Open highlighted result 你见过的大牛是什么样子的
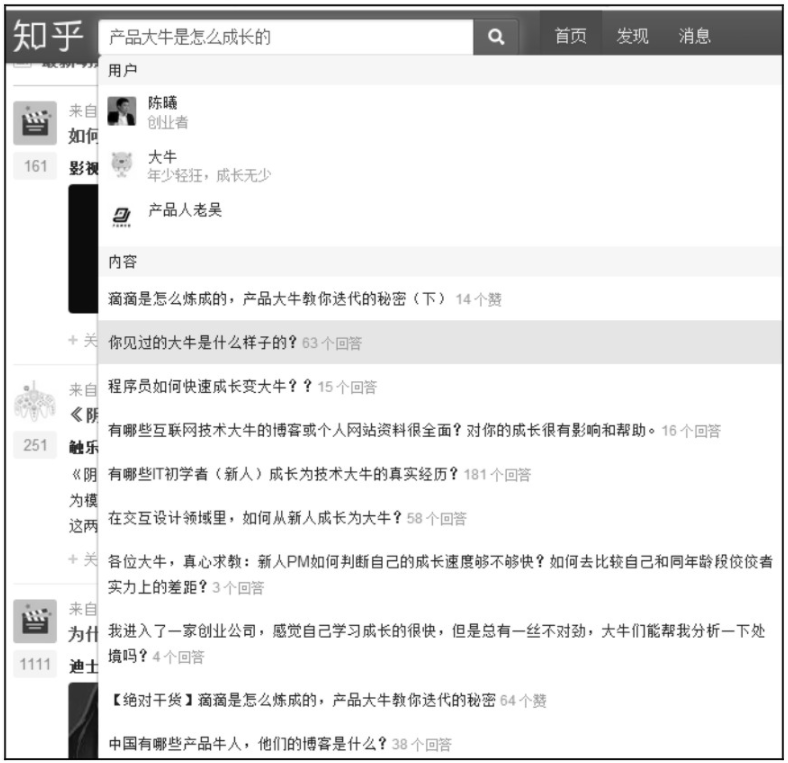This screenshot has height=763, width=788. [x=440, y=342]
